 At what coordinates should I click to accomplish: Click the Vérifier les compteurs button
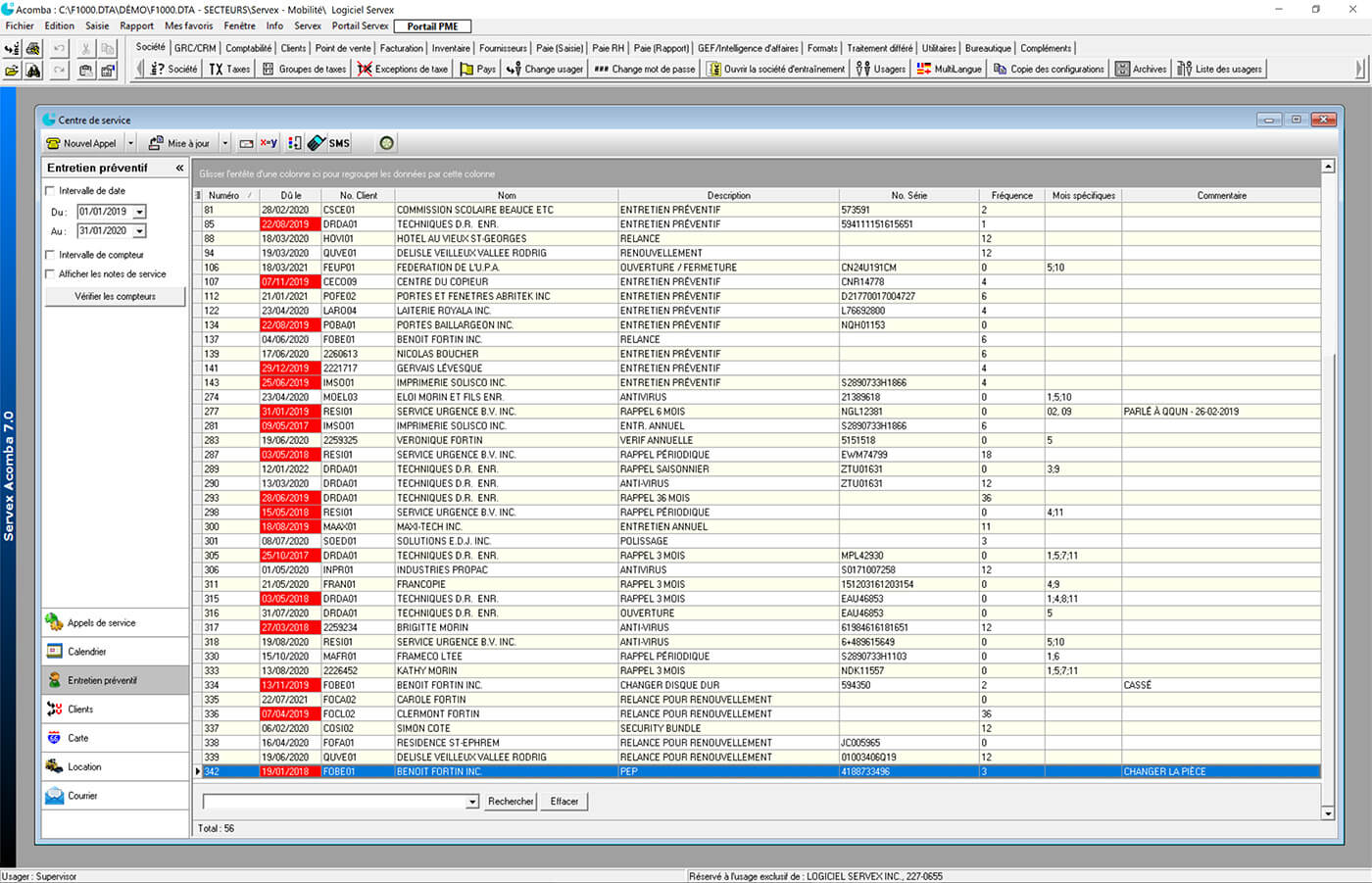point(115,296)
